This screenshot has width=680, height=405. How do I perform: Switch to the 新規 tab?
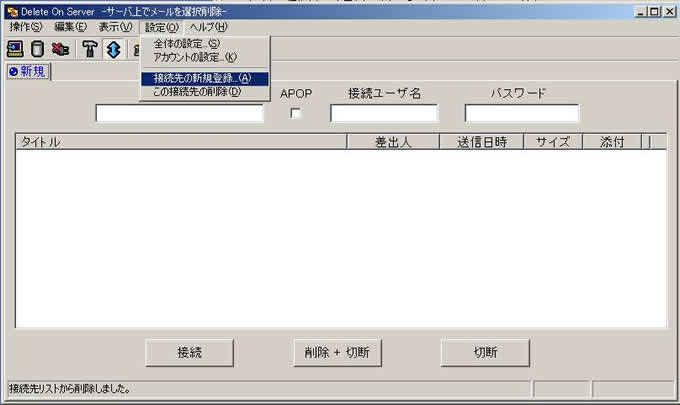click(x=28, y=72)
